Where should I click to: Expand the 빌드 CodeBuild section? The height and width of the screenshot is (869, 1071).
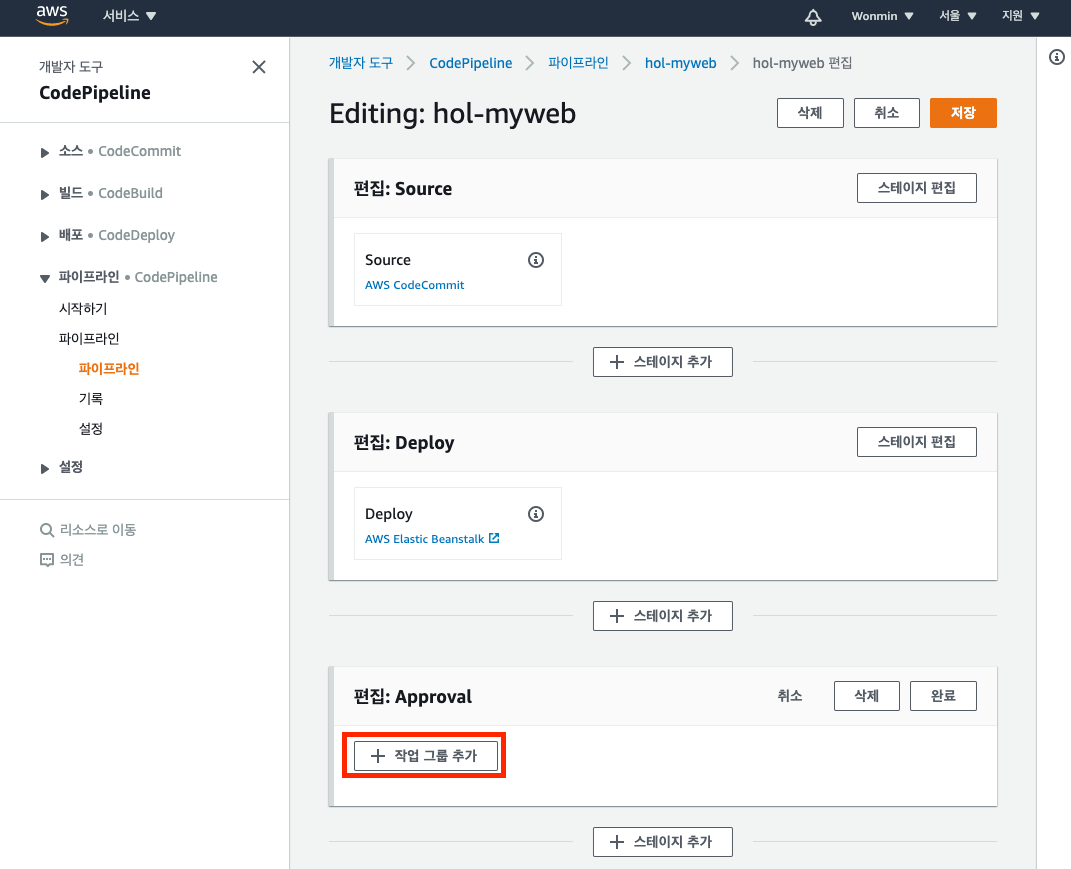coord(44,195)
